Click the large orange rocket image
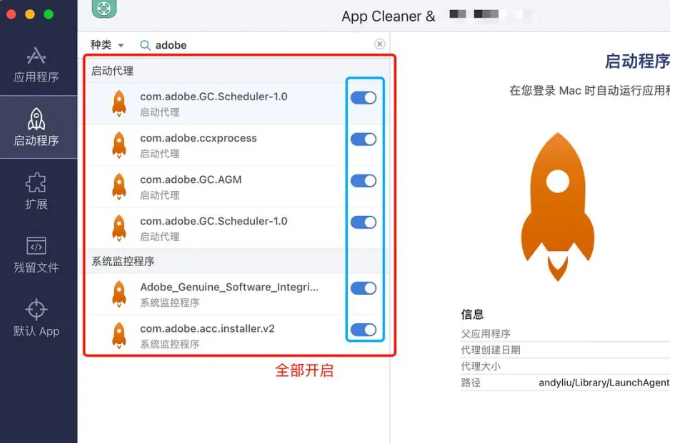This screenshot has width=698, height=443. click(x=557, y=207)
